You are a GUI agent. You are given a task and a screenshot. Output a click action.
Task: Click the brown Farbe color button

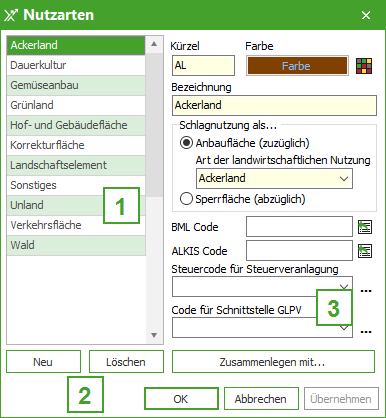[297, 66]
